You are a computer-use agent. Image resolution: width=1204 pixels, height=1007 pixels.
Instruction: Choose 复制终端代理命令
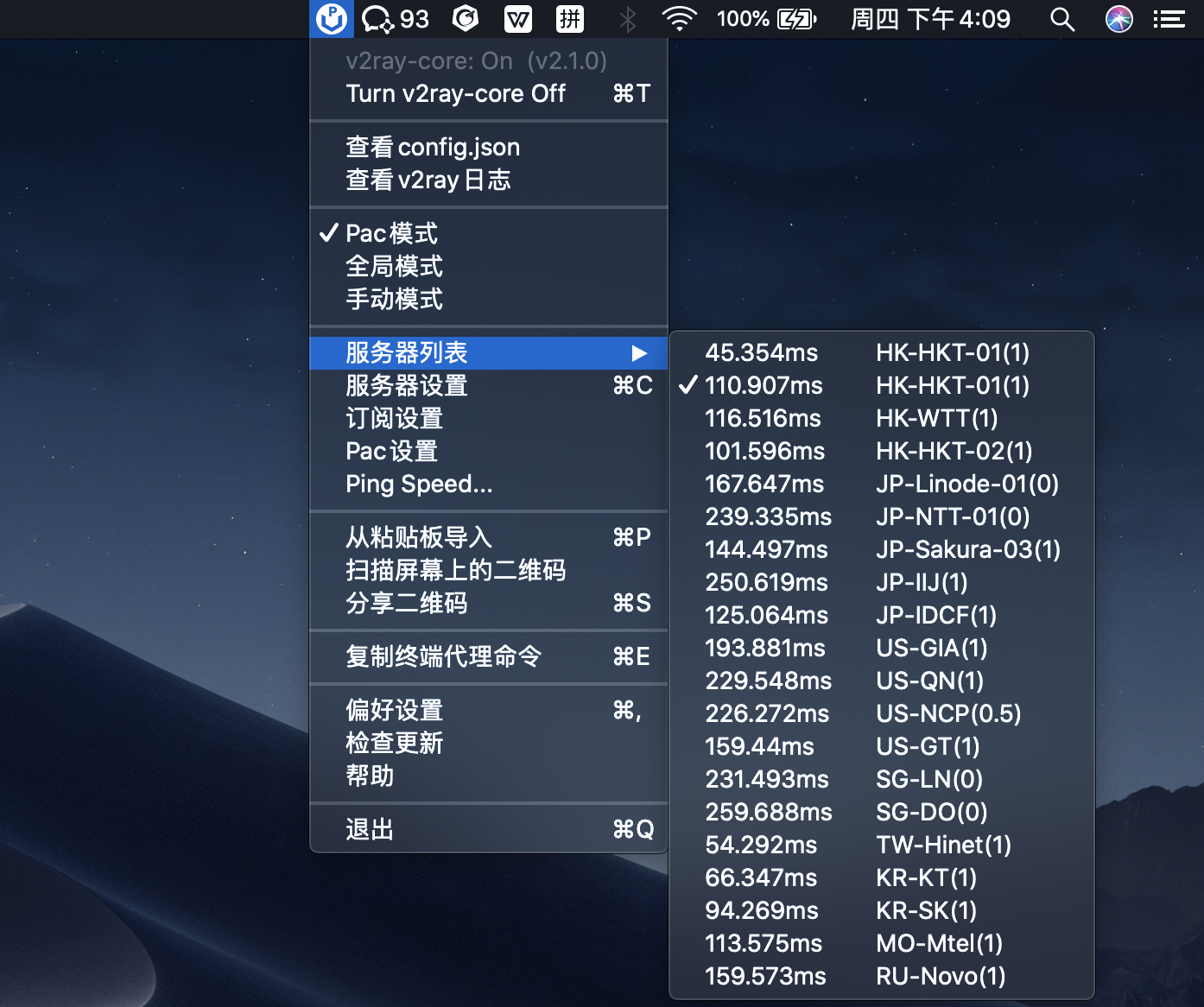[489, 656]
